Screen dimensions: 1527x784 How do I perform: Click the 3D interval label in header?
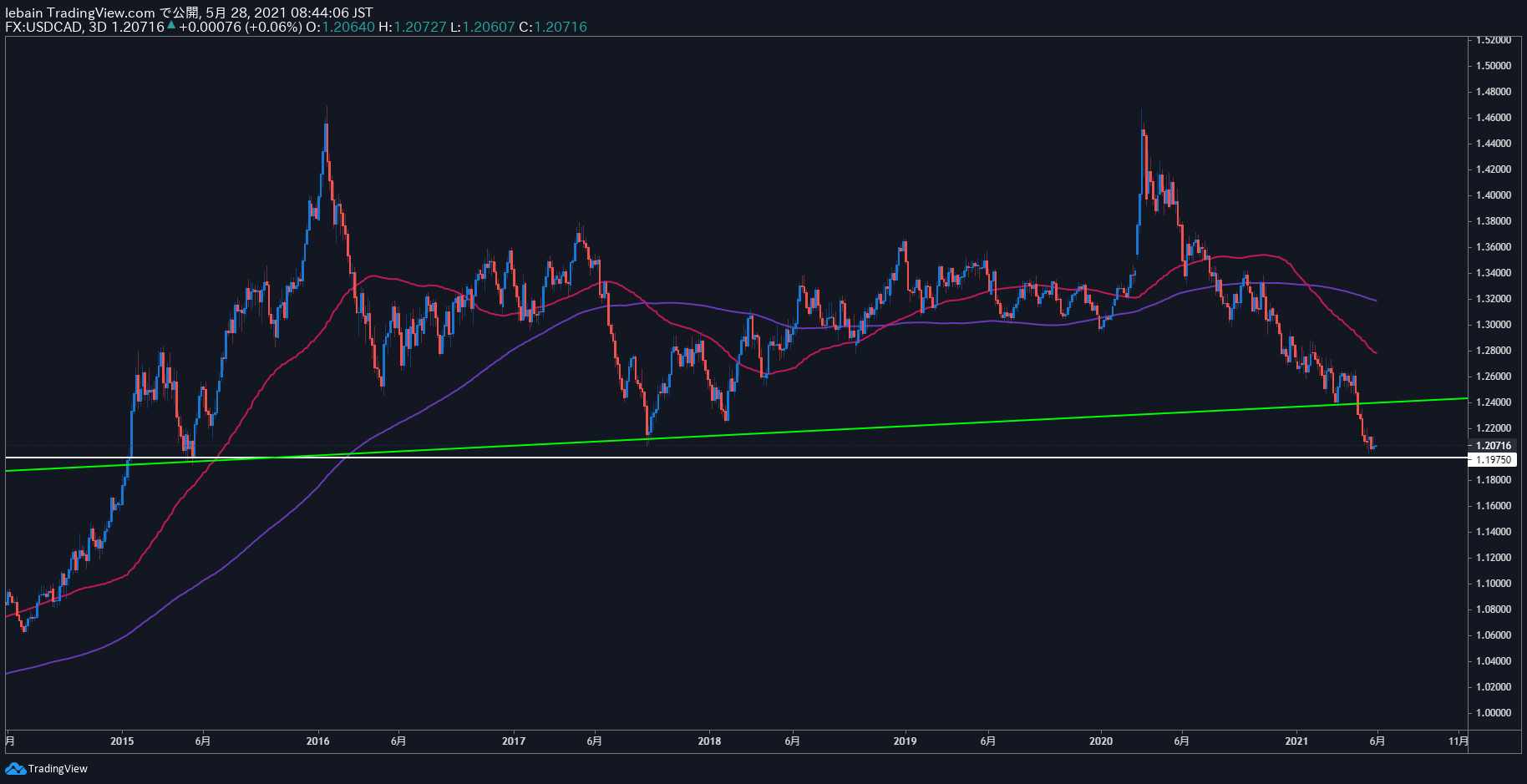point(98,27)
